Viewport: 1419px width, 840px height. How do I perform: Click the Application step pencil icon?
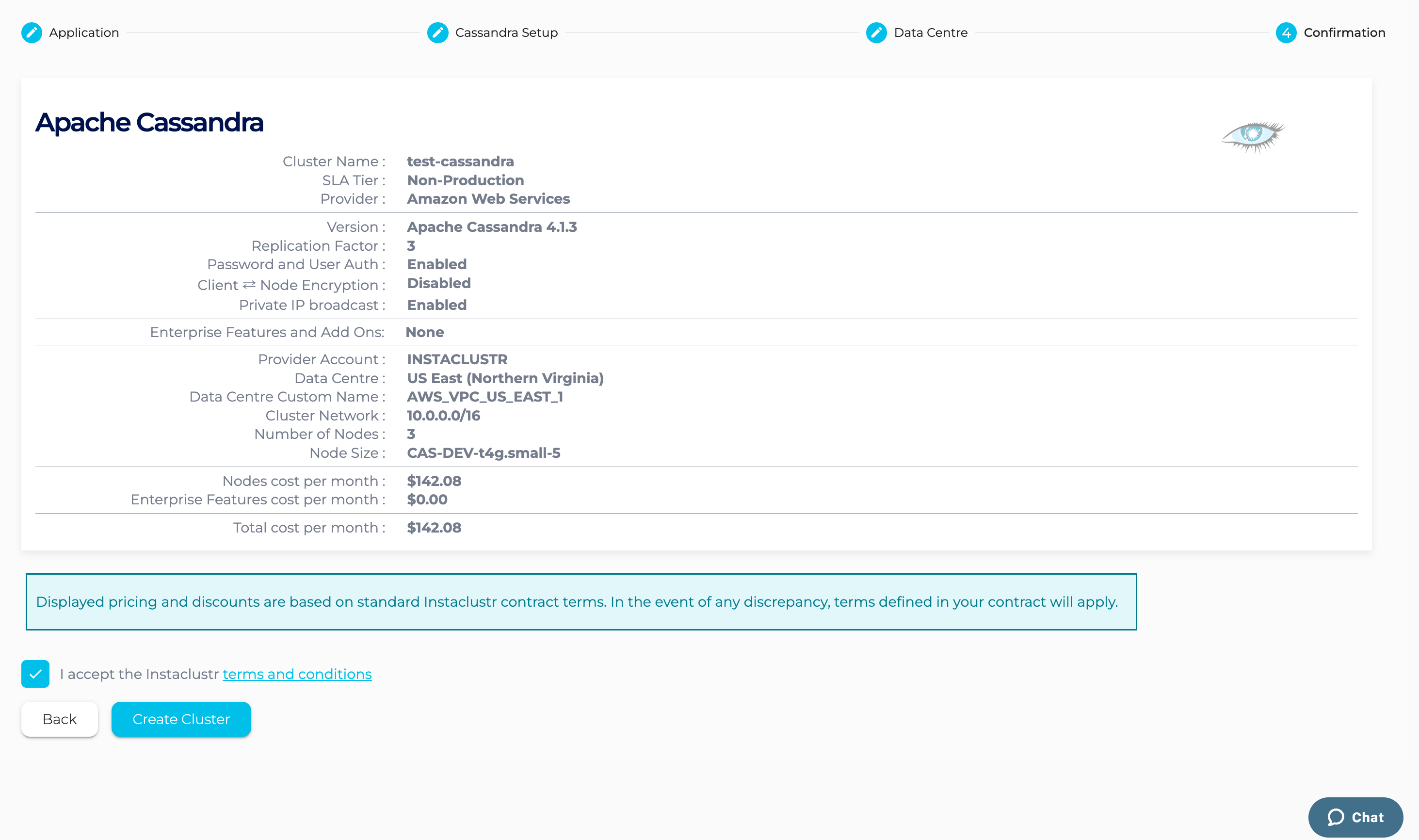32,33
